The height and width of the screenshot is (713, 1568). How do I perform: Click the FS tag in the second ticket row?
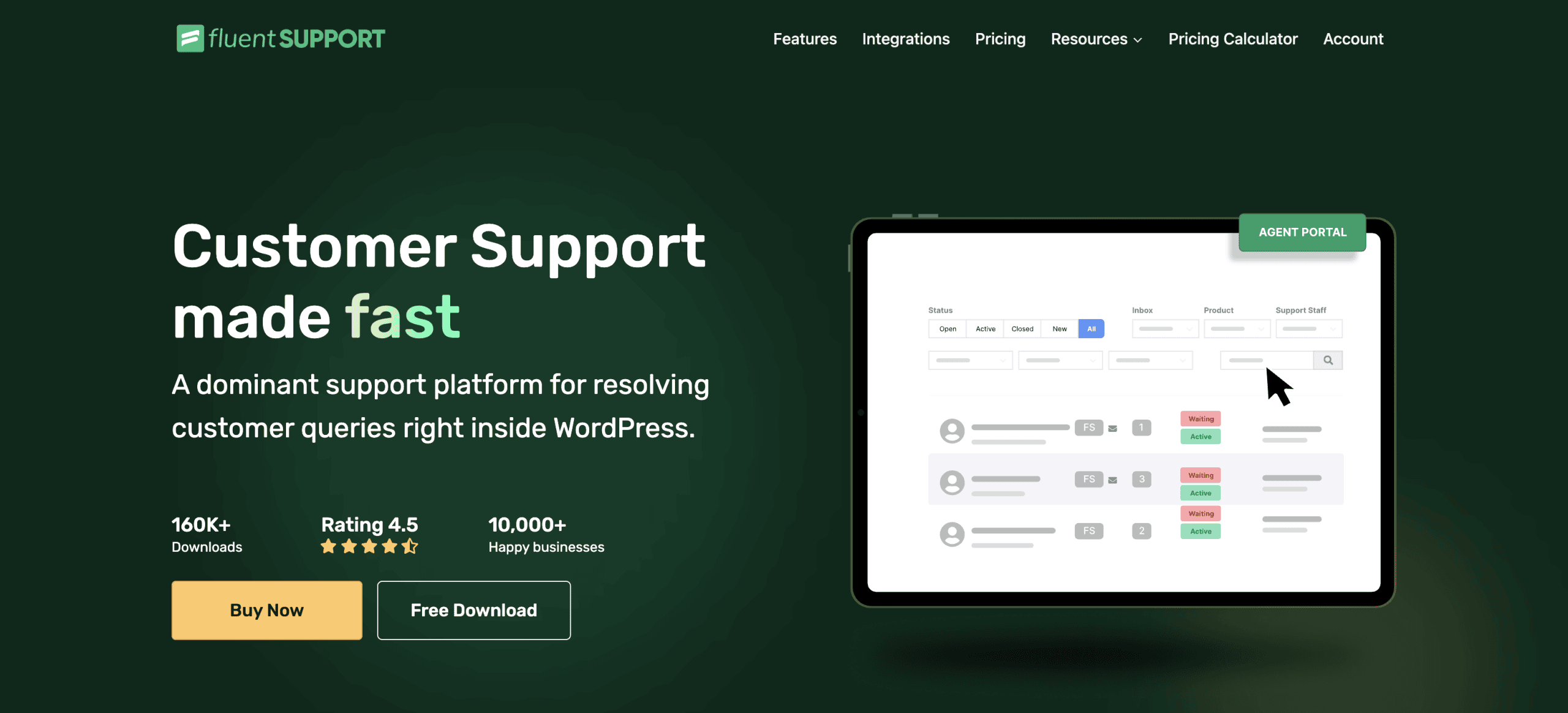tap(1088, 479)
